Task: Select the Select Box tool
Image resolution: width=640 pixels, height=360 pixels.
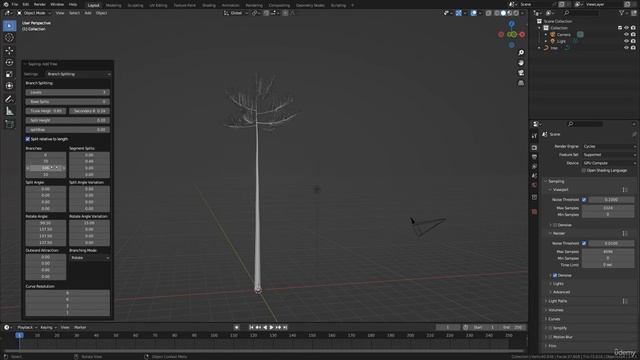Action: coord(9,26)
